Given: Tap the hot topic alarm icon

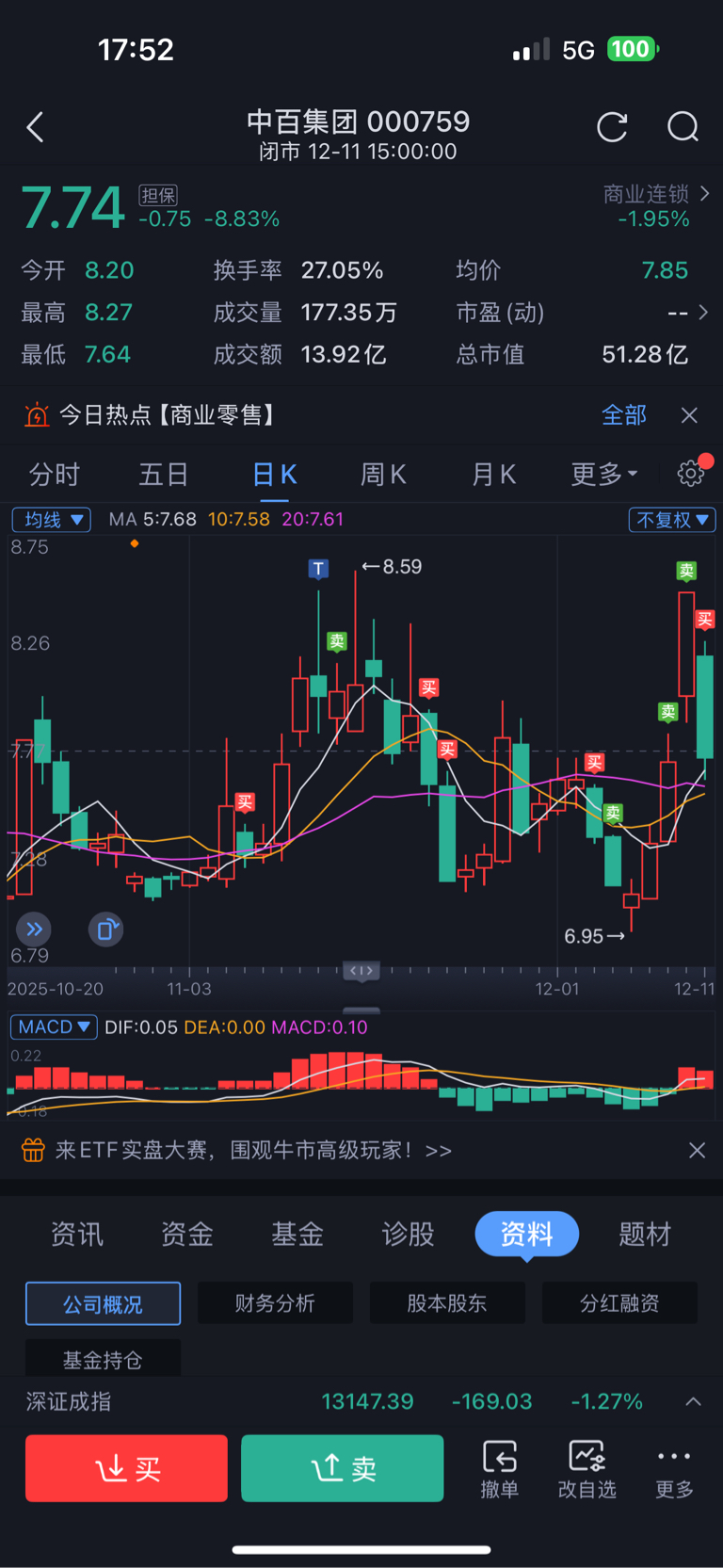Looking at the screenshot, I should pyautogui.click(x=36, y=414).
